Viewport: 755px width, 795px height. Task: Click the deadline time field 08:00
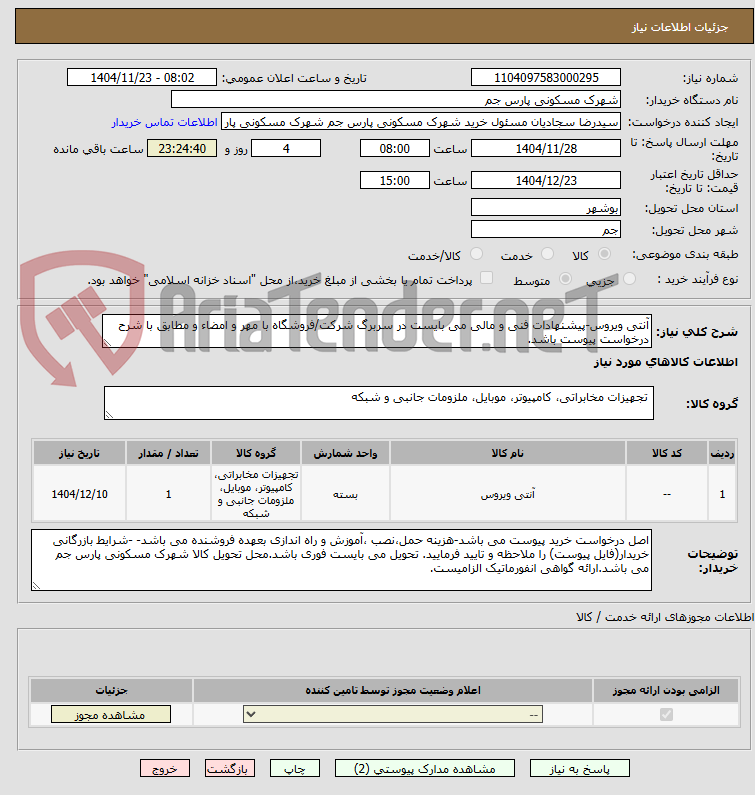click(x=394, y=149)
